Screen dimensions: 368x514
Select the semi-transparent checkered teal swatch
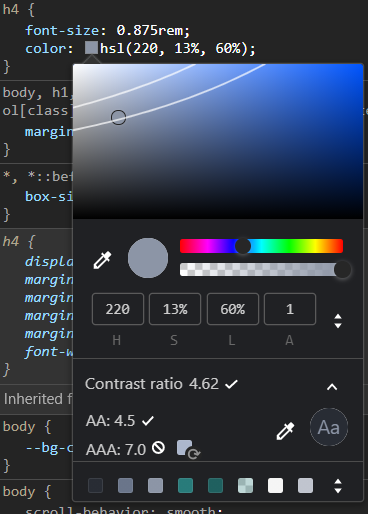[x=245, y=486]
